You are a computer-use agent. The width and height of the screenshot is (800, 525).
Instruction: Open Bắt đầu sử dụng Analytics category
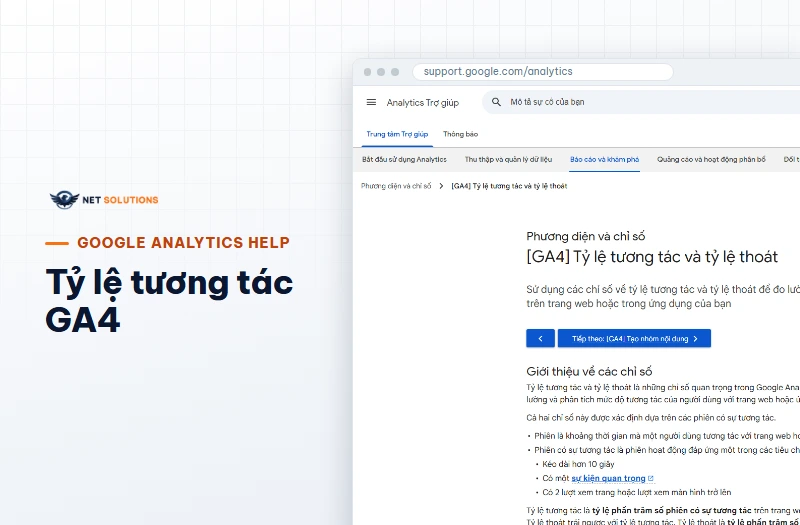(404, 160)
